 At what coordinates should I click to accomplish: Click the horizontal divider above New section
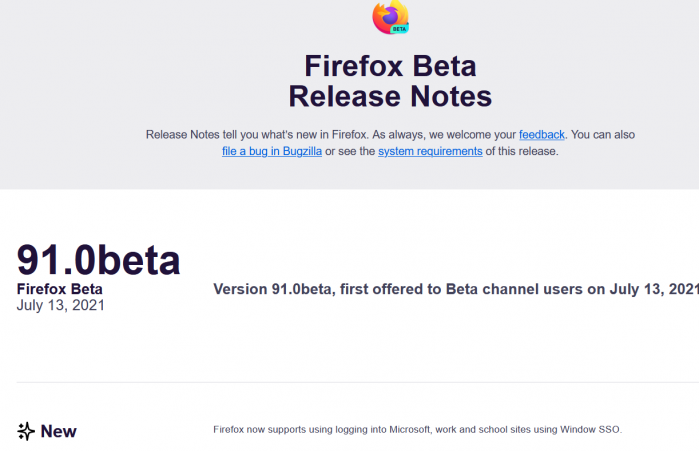(358, 382)
